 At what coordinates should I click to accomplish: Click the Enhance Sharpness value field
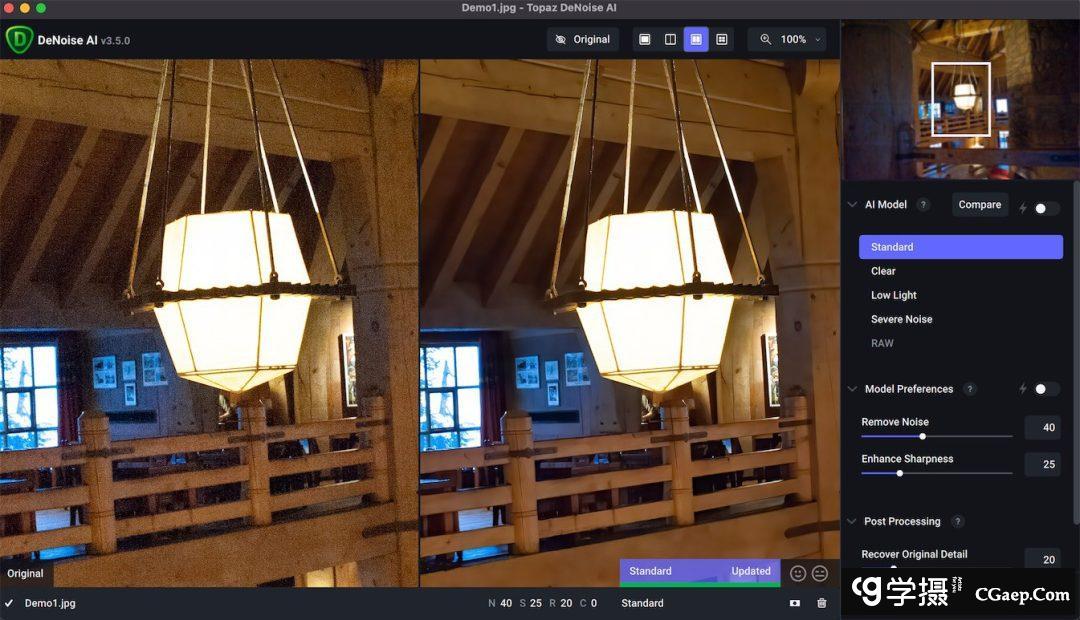click(1042, 465)
